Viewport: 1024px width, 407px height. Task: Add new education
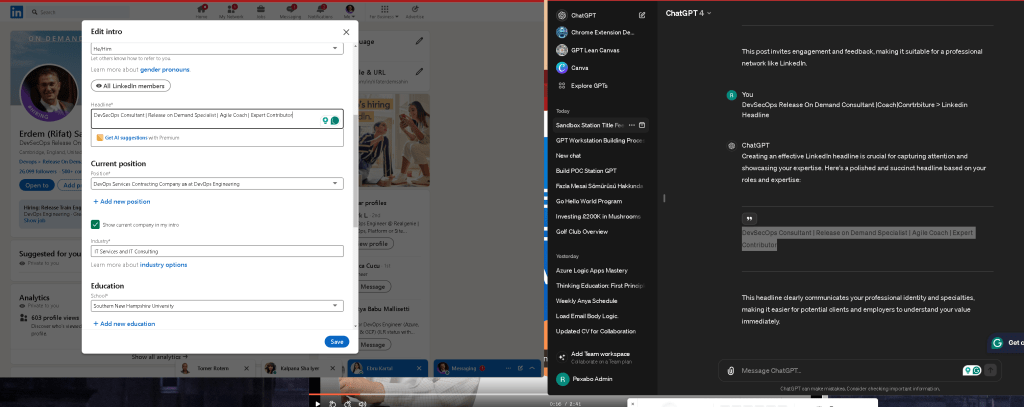124,324
